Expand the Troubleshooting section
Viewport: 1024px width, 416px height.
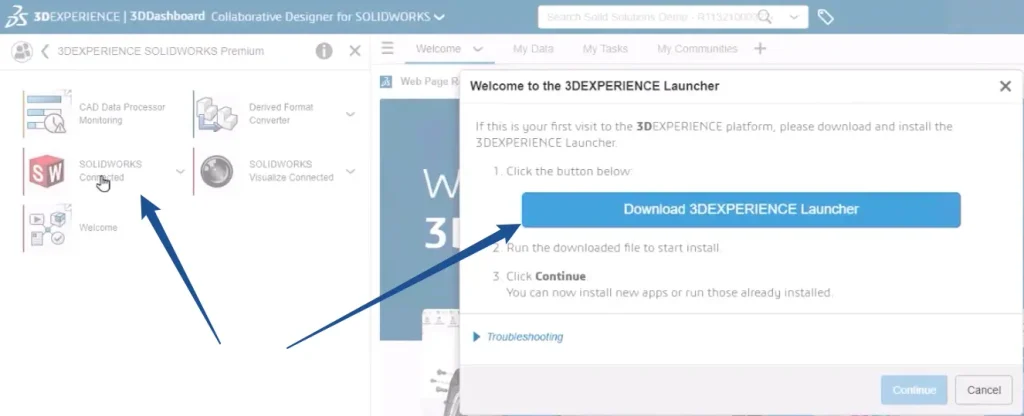coord(518,337)
